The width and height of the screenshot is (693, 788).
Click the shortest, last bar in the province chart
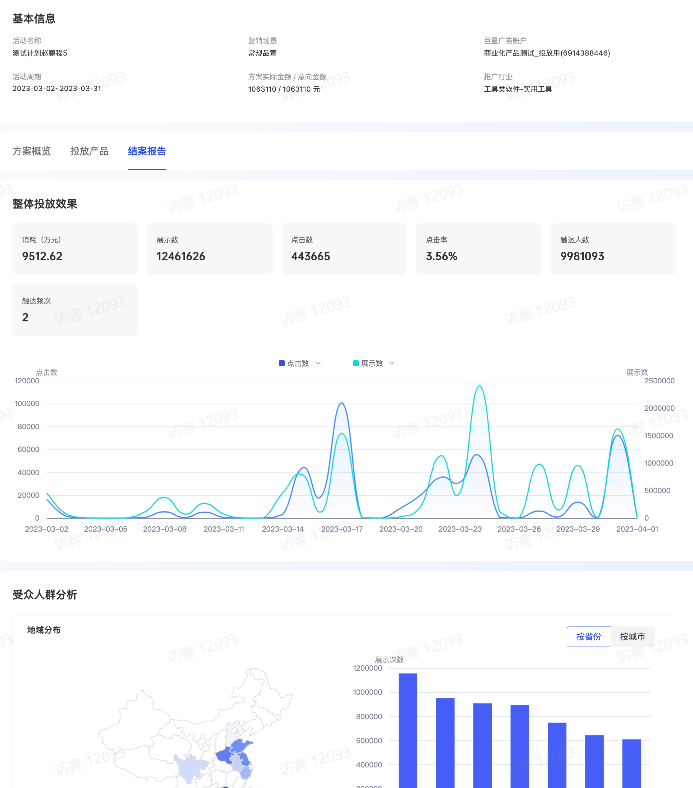[632, 763]
